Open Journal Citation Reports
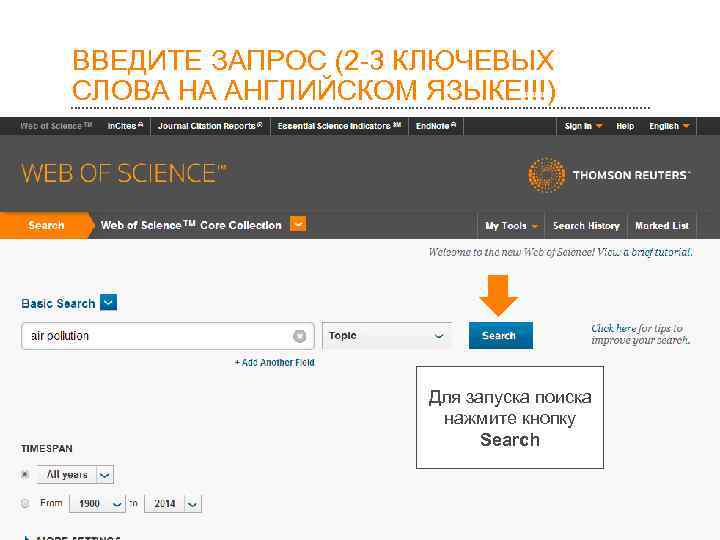 (x=210, y=126)
